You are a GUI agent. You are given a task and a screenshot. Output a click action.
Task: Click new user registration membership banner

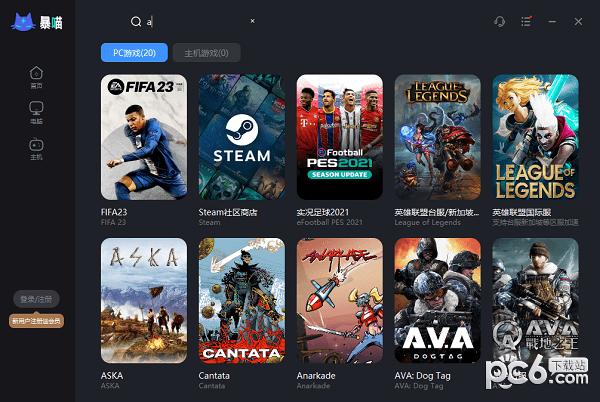(36, 321)
